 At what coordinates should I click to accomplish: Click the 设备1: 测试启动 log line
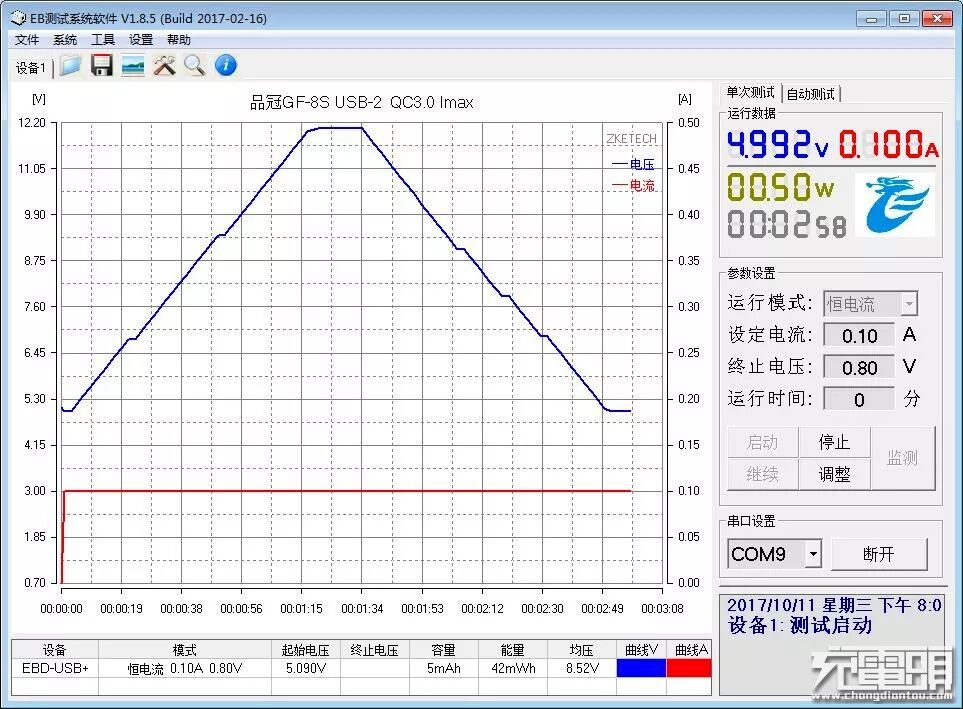[800, 625]
